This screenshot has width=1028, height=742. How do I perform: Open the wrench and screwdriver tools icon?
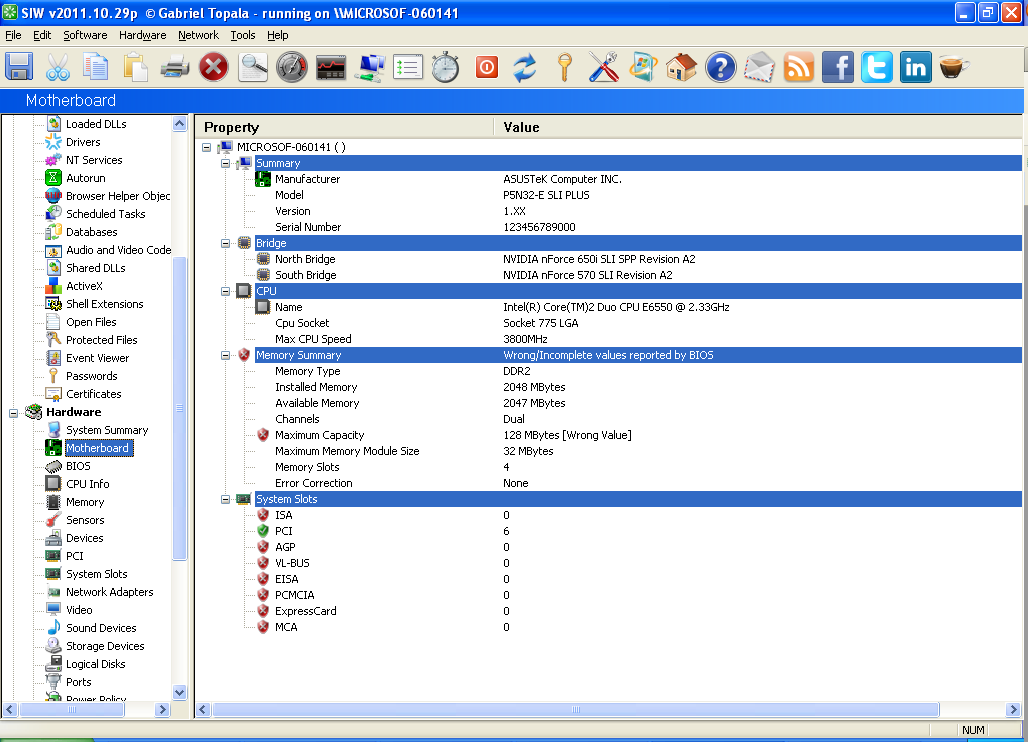(x=603, y=67)
